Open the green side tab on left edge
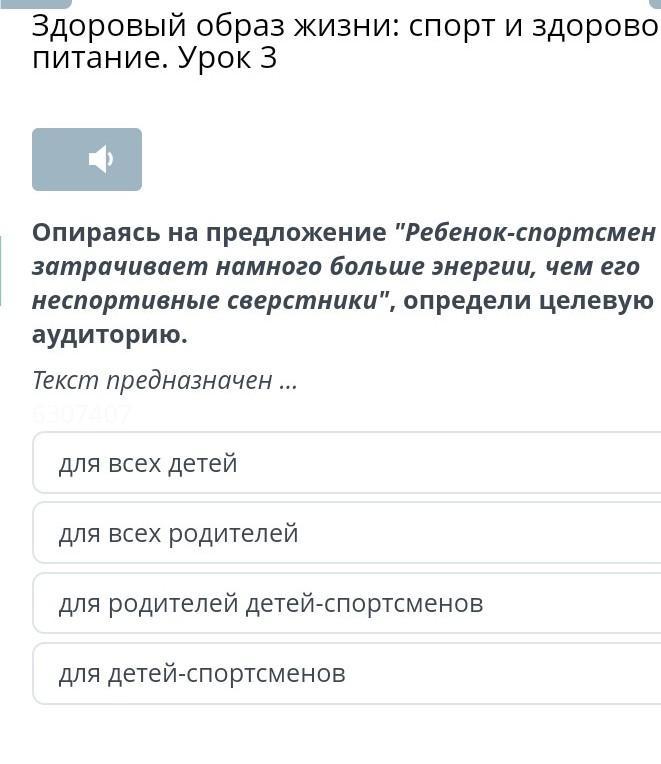661x764 pixels. coord(1,270)
